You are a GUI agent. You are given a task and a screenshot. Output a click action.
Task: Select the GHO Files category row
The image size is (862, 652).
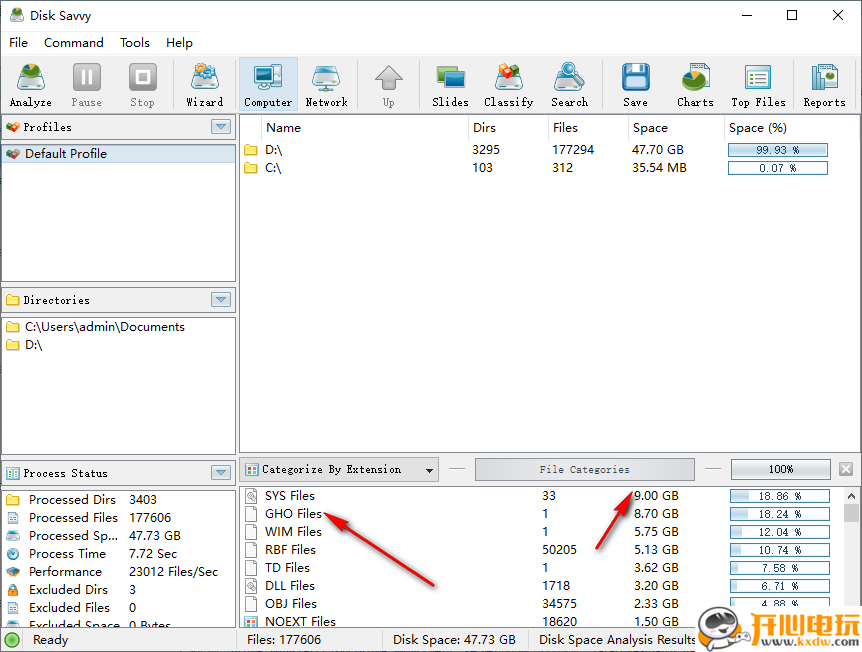point(293,514)
